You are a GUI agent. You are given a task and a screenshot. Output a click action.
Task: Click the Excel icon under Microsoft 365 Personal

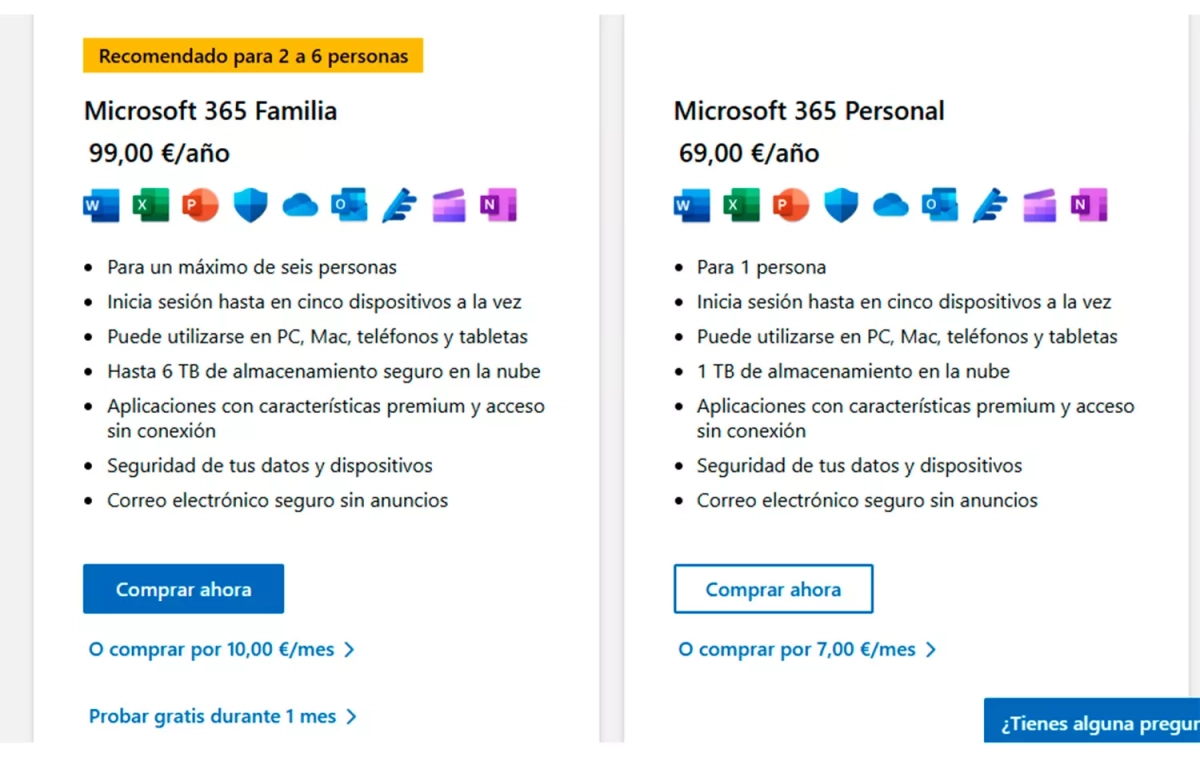point(741,206)
